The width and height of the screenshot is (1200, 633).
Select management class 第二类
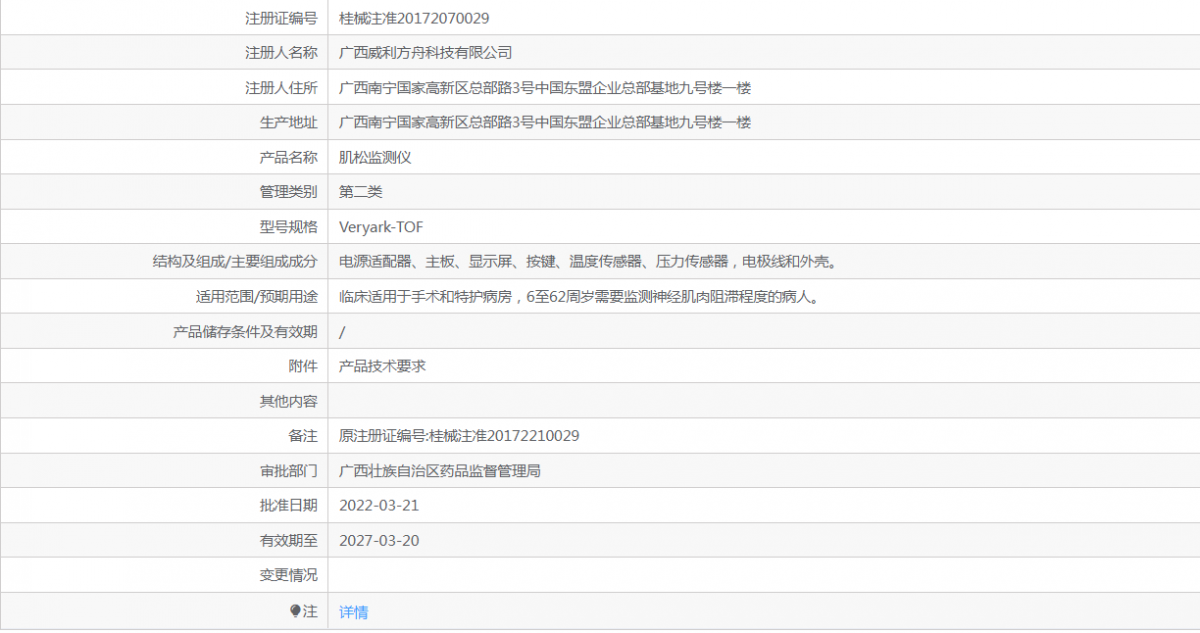tap(361, 192)
